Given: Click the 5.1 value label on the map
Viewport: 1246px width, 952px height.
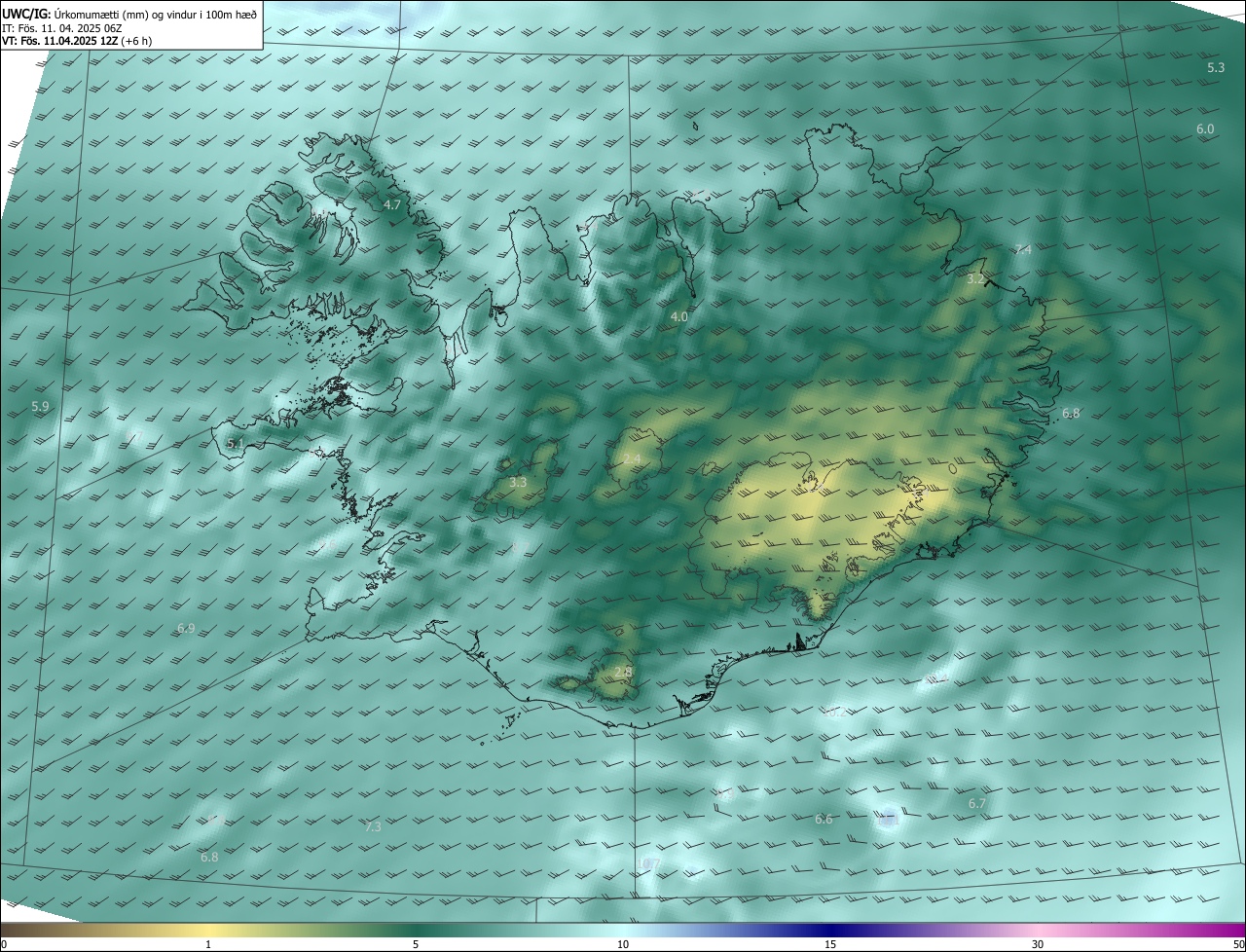Looking at the screenshot, I should [x=235, y=443].
